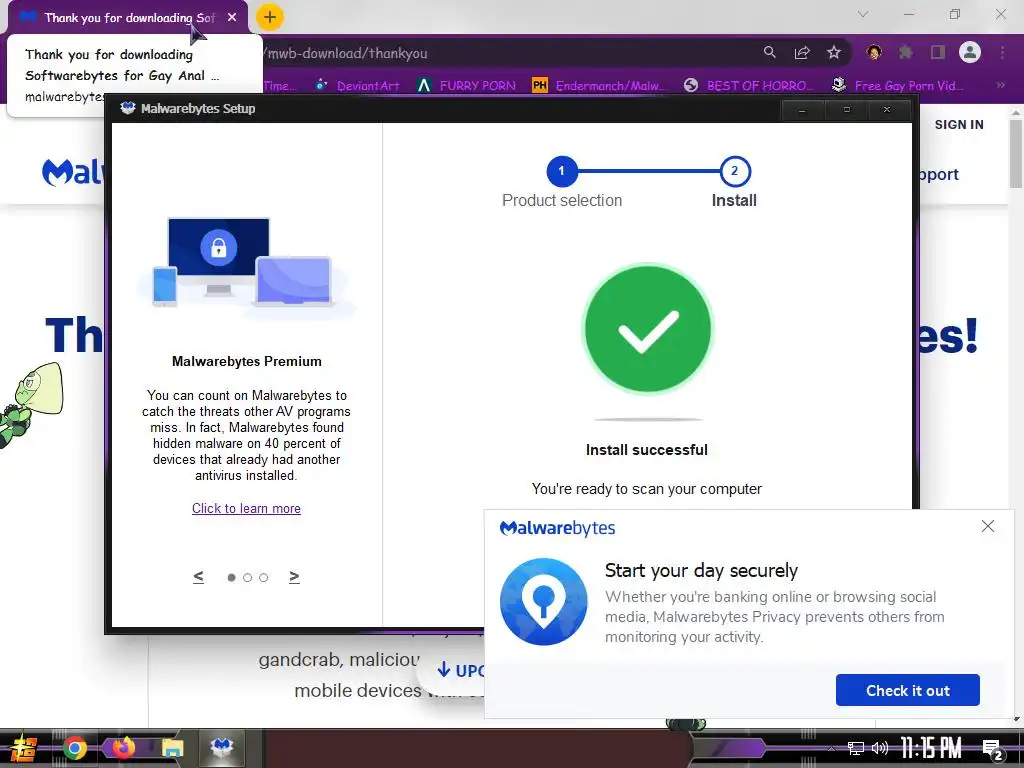This screenshot has height=768, width=1024.
Task: Click the Malwarebytes website logo
Action: pos(72,172)
